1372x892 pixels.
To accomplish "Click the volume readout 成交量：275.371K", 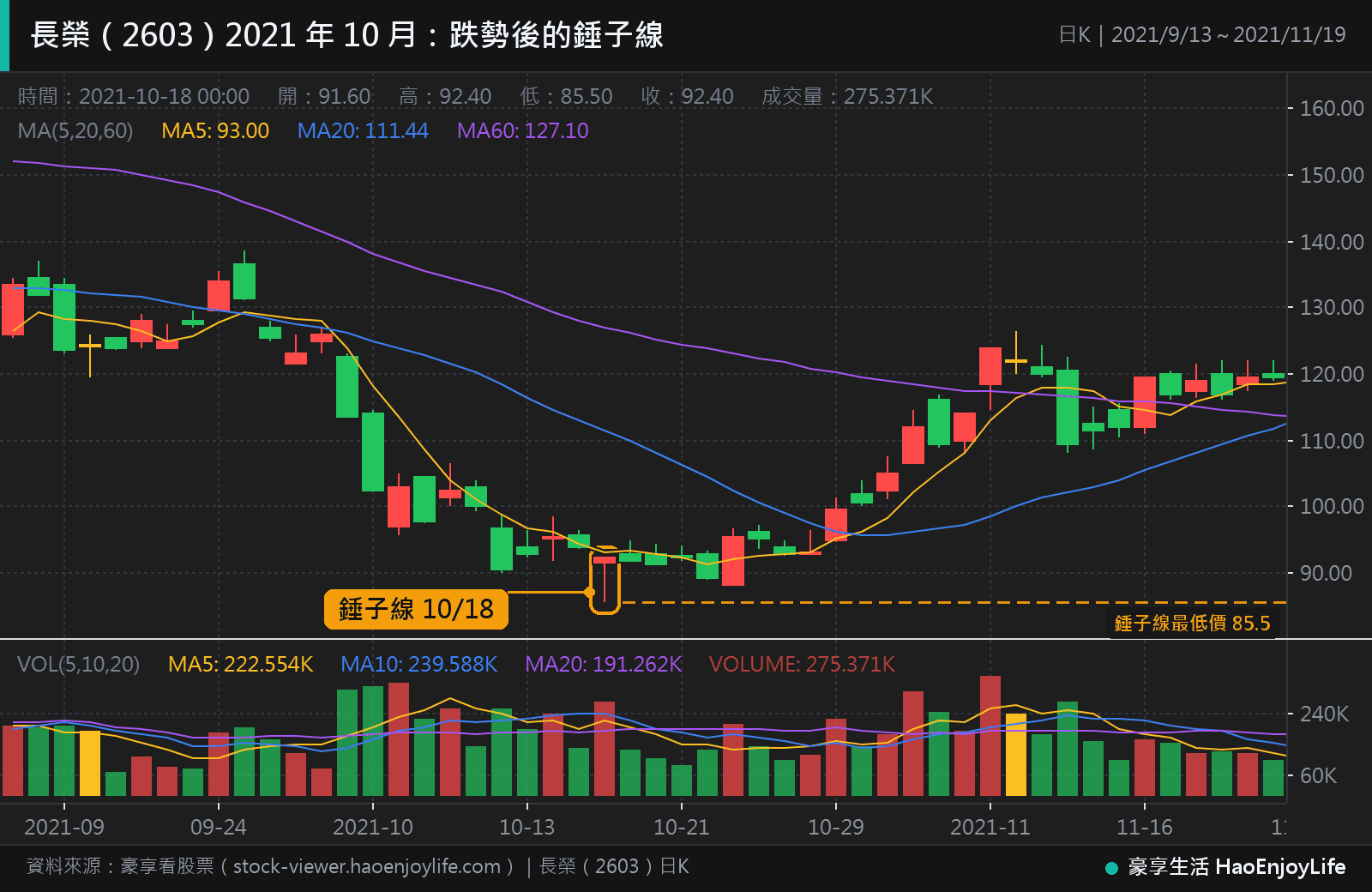I will tap(847, 96).
